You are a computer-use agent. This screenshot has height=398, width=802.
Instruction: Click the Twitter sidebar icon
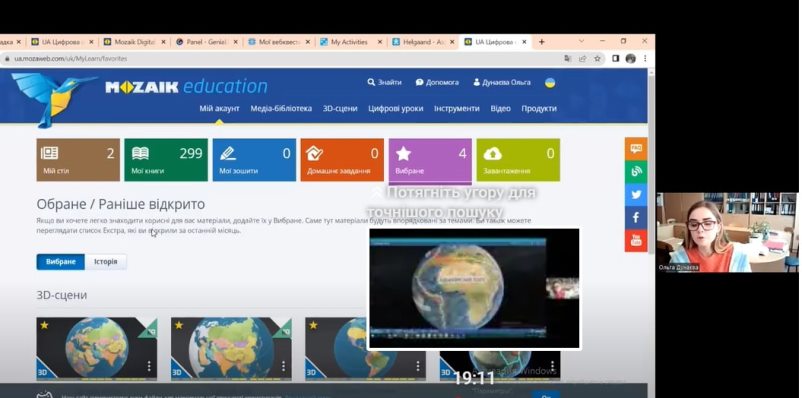(636, 194)
